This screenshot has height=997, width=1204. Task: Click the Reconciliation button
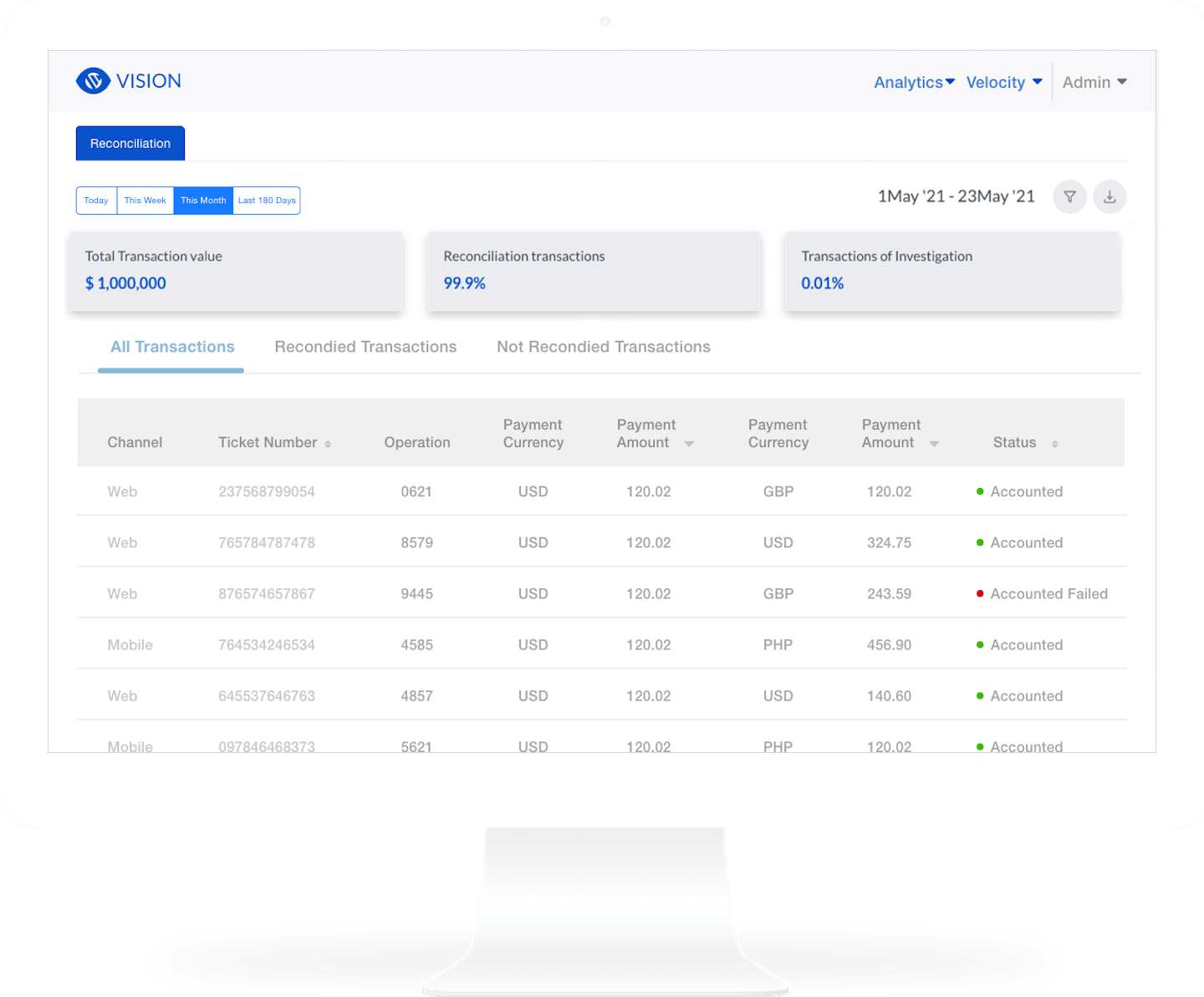(x=130, y=144)
